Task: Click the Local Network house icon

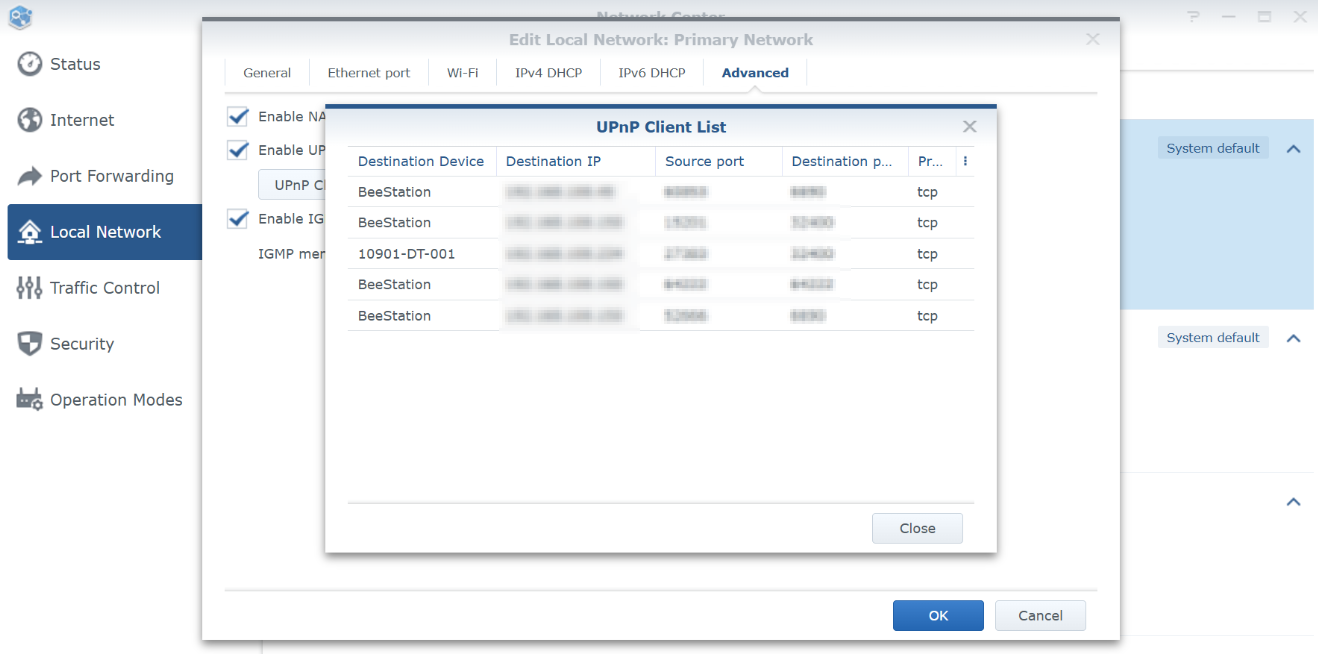Action: click(30, 232)
